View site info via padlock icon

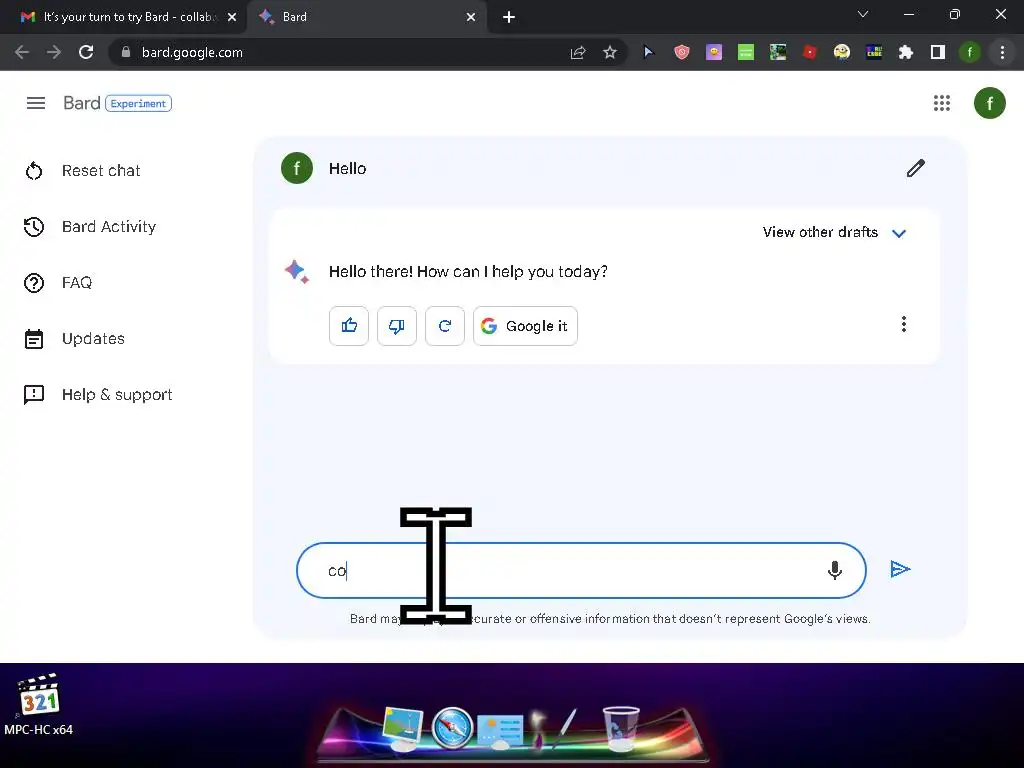coord(126,52)
